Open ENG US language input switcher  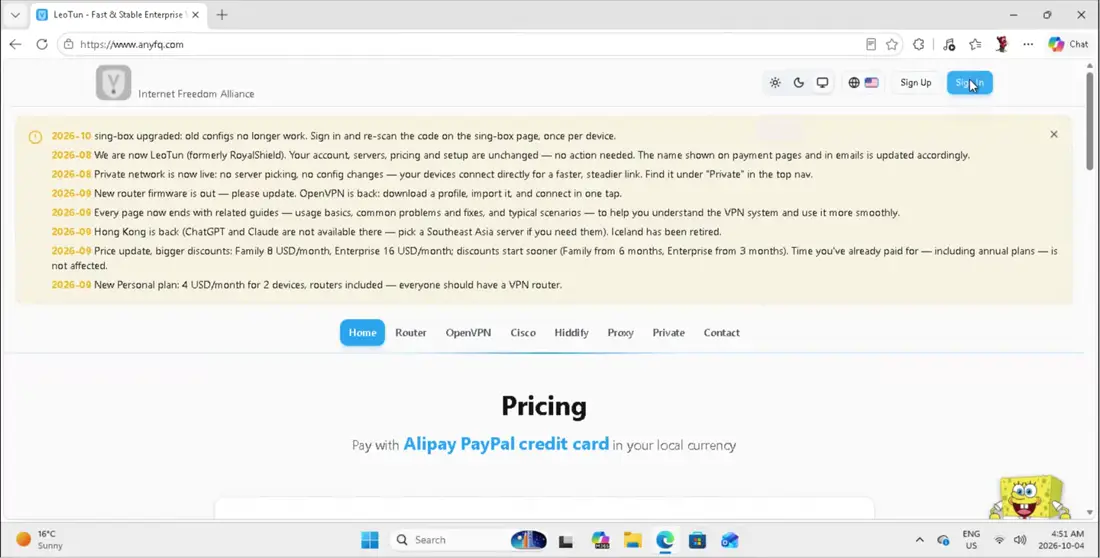(x=971, y=540)
